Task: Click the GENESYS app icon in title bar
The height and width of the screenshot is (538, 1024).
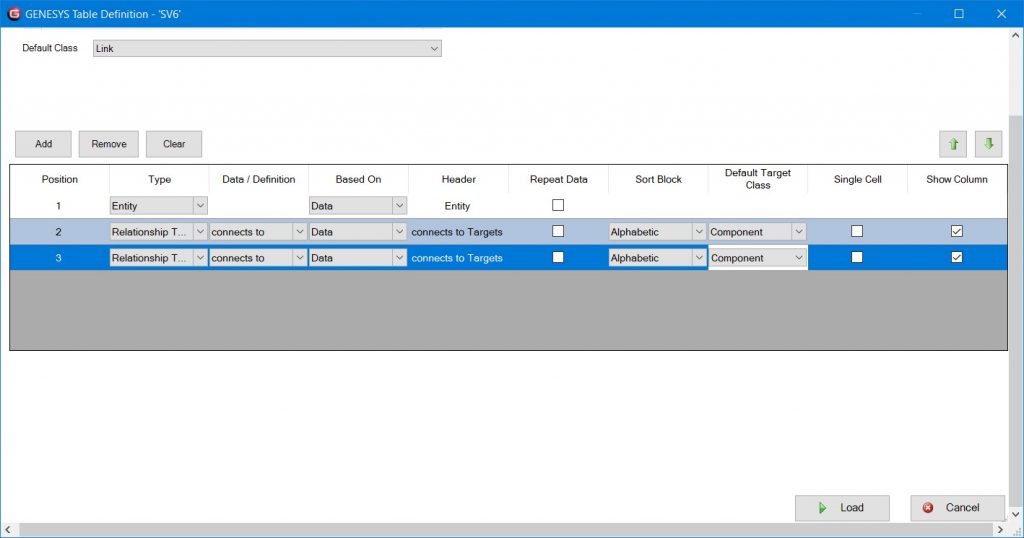Action: pyautogui.click(x=14, y=14)
